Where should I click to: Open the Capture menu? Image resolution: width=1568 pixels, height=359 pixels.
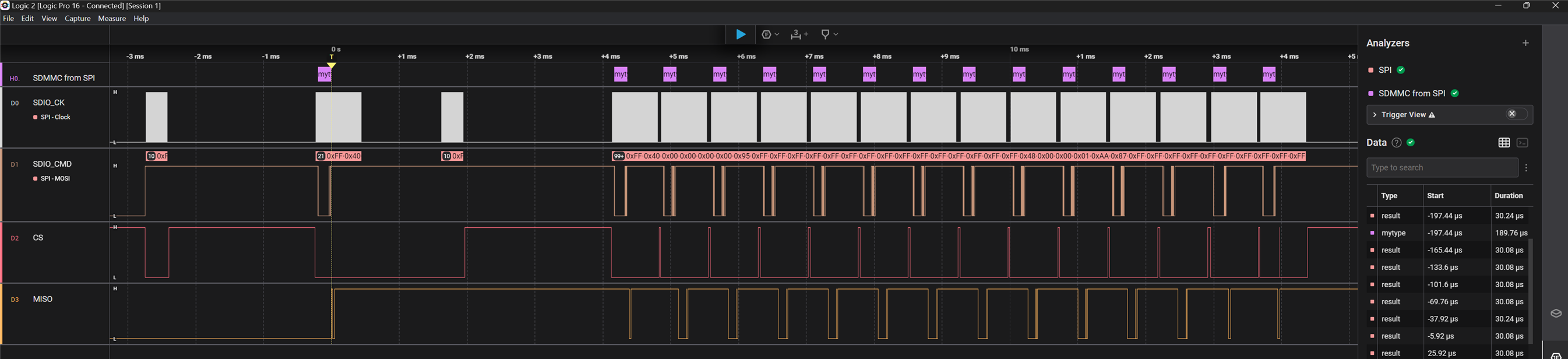click(x=78, y=19)
